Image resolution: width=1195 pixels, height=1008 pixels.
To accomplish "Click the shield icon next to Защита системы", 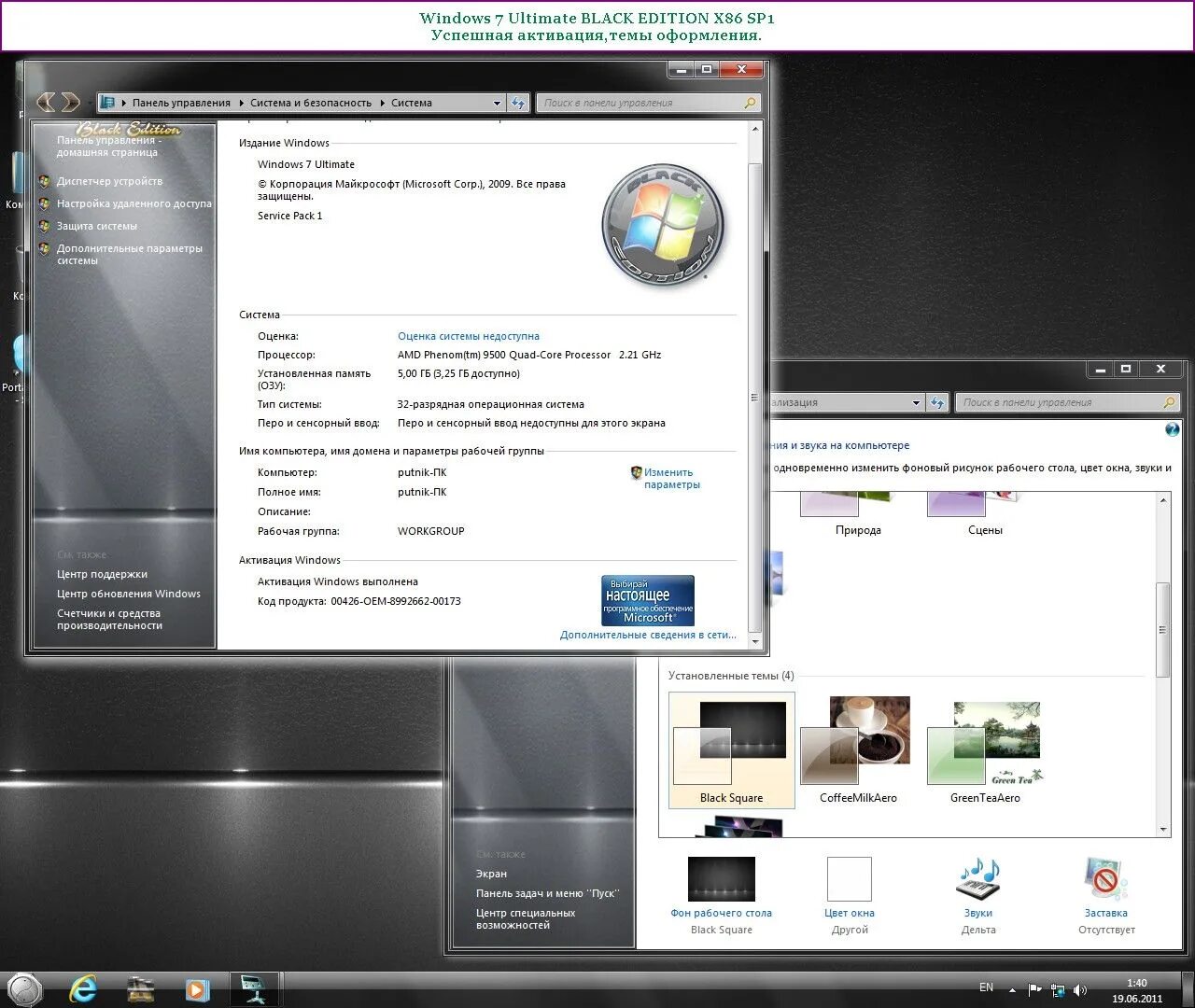I will (44, 226).
